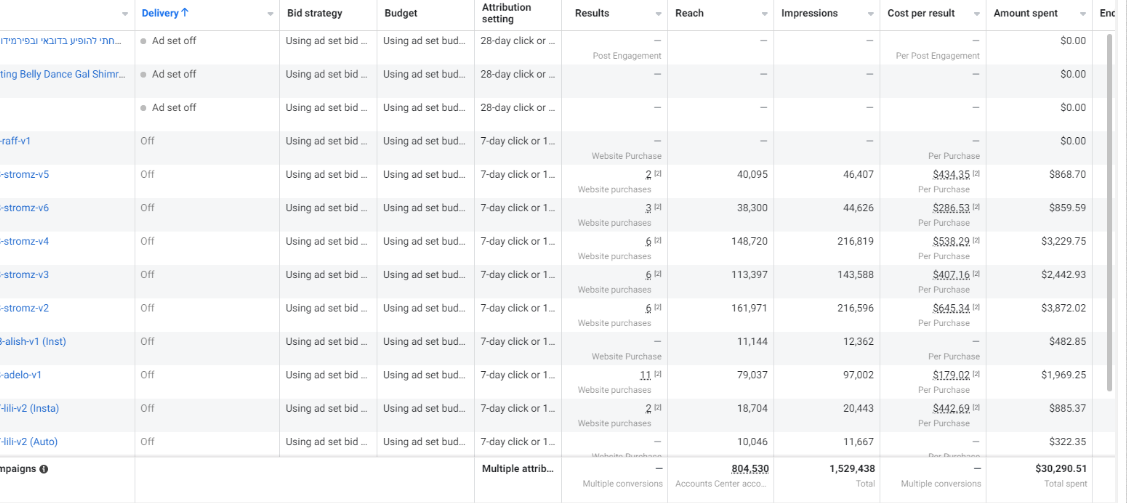1127x503 pixels.
Task: Open the Amount spent column dropdown arrow
Action: (x=1083, y=14)
